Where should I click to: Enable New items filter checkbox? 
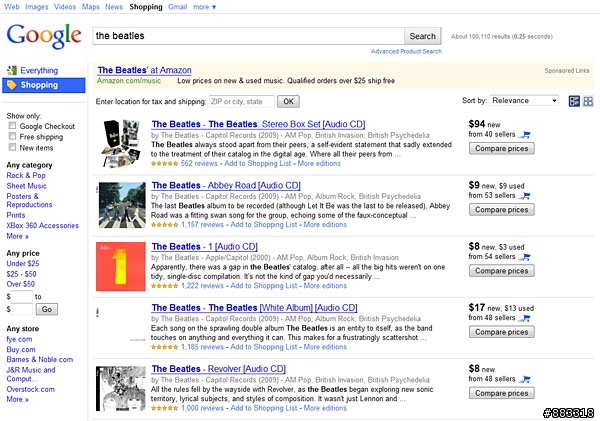[12, 147]
